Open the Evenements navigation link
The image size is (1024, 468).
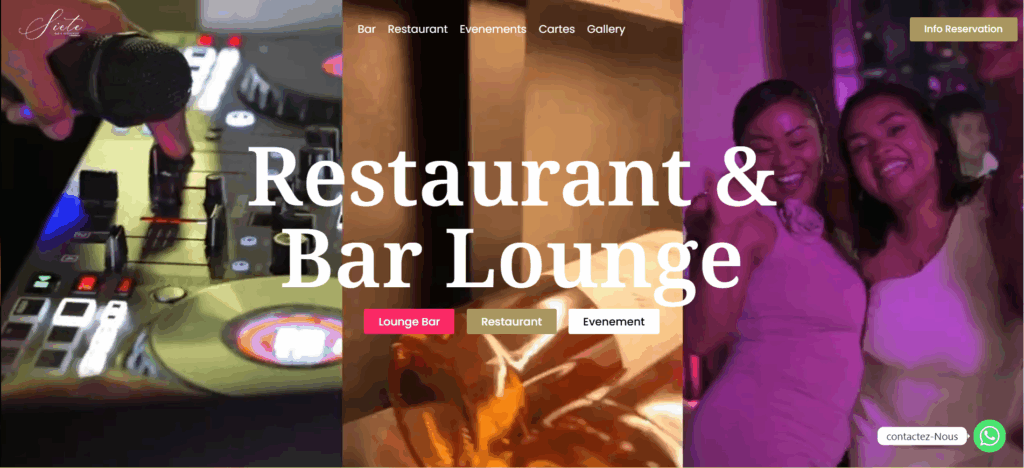[493, 29]
